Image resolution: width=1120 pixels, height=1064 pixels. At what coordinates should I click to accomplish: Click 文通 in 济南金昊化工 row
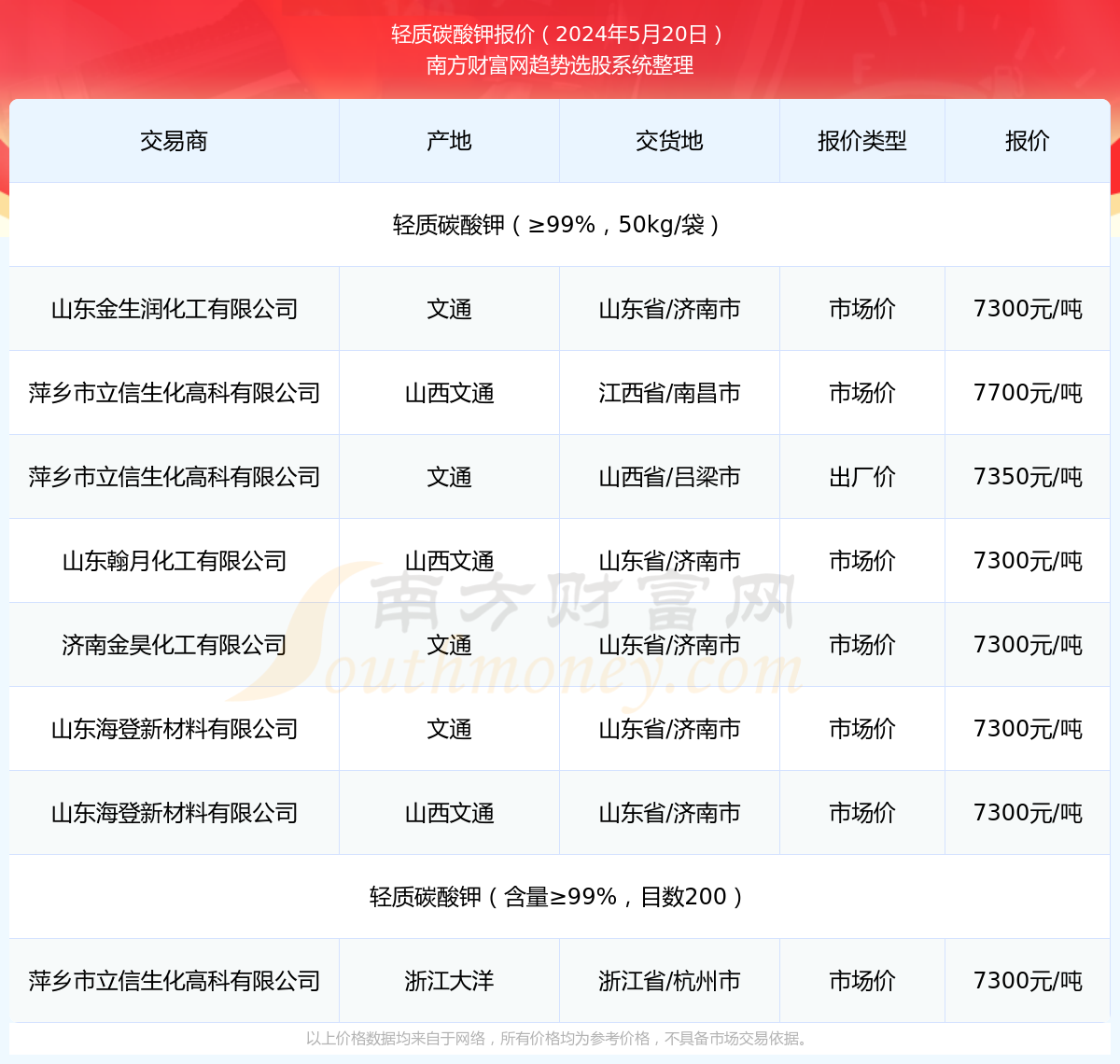point(449,645)
